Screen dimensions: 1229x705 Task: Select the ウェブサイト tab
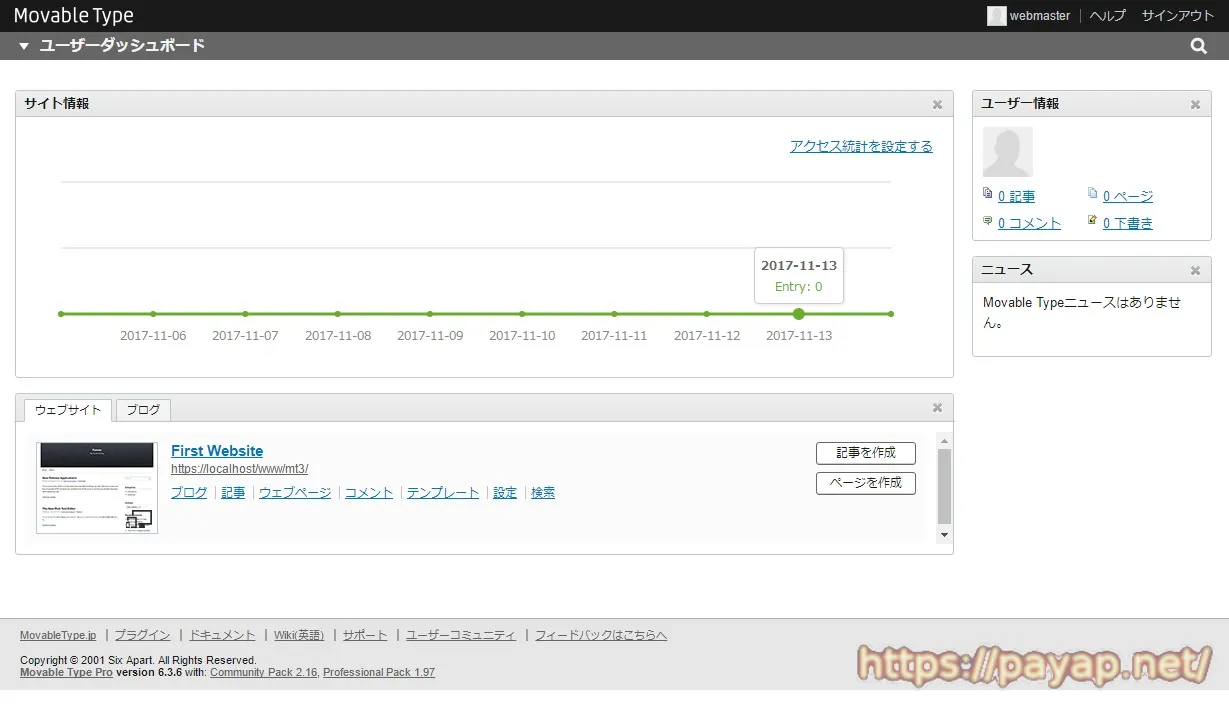(x=68, y=410)
